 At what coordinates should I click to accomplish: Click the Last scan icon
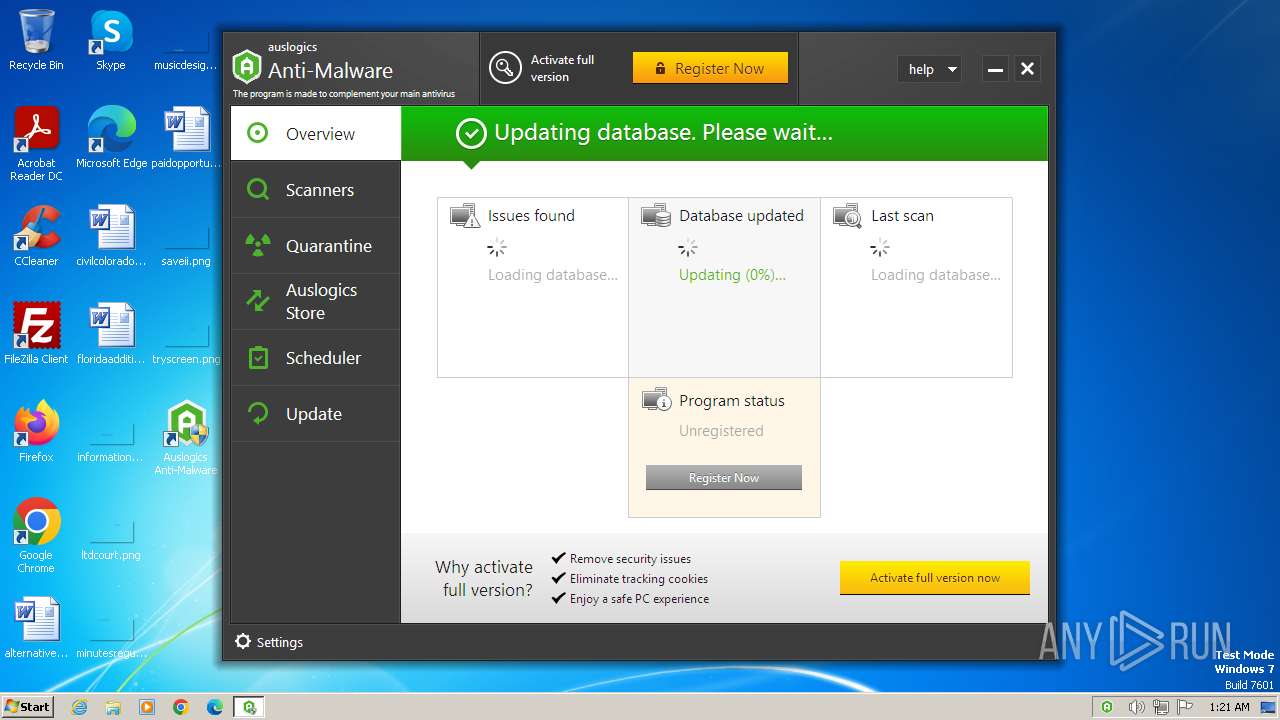[x=848, y=215]
